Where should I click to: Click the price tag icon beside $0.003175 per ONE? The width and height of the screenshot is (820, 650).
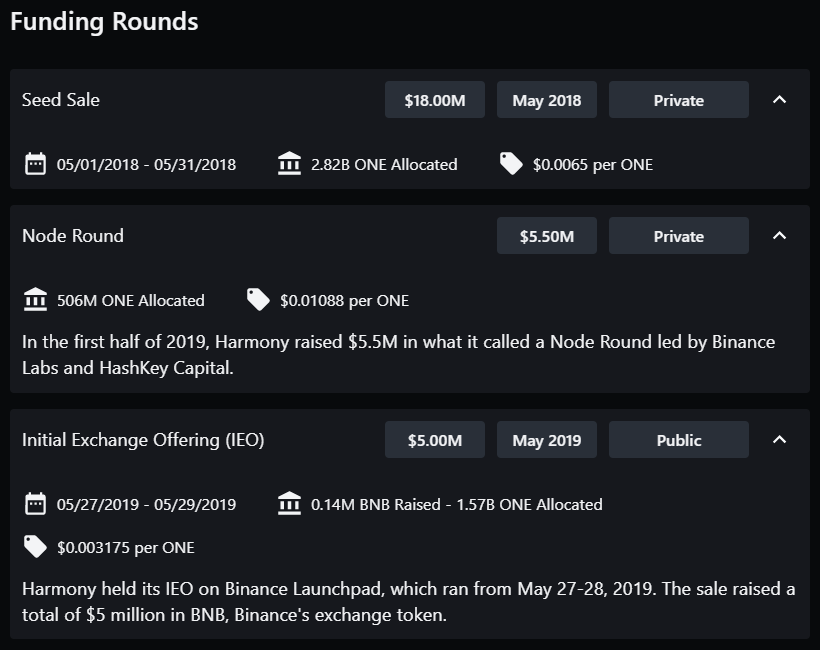pyautogui.click(x=36, y=547)
